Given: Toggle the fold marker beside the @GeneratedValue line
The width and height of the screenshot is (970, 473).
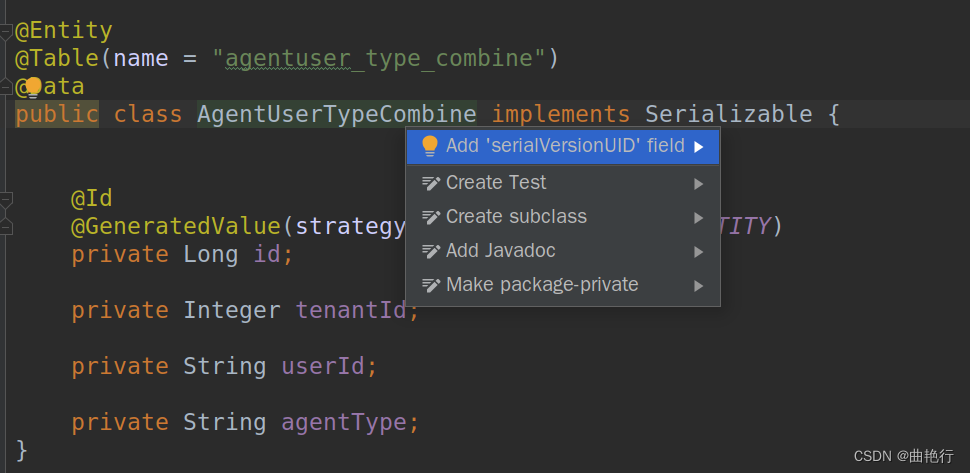Looking at the screenshot, I should (6, 226).
